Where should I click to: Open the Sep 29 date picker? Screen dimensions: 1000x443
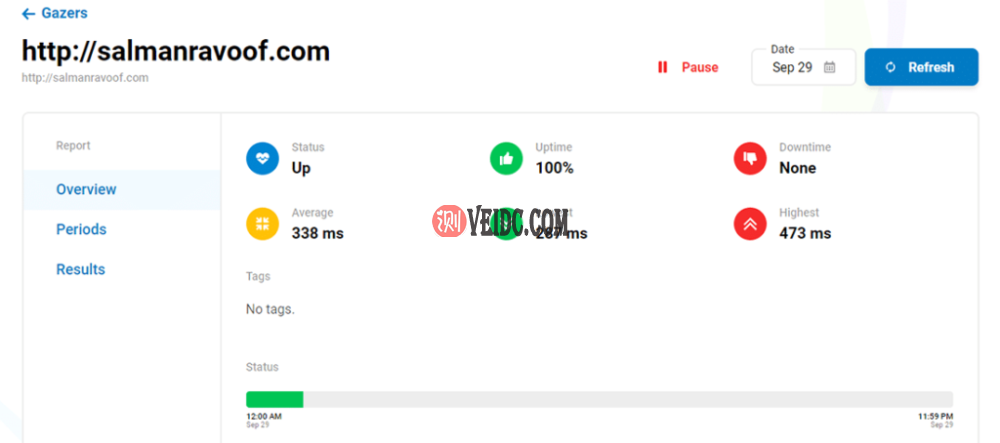804,67
